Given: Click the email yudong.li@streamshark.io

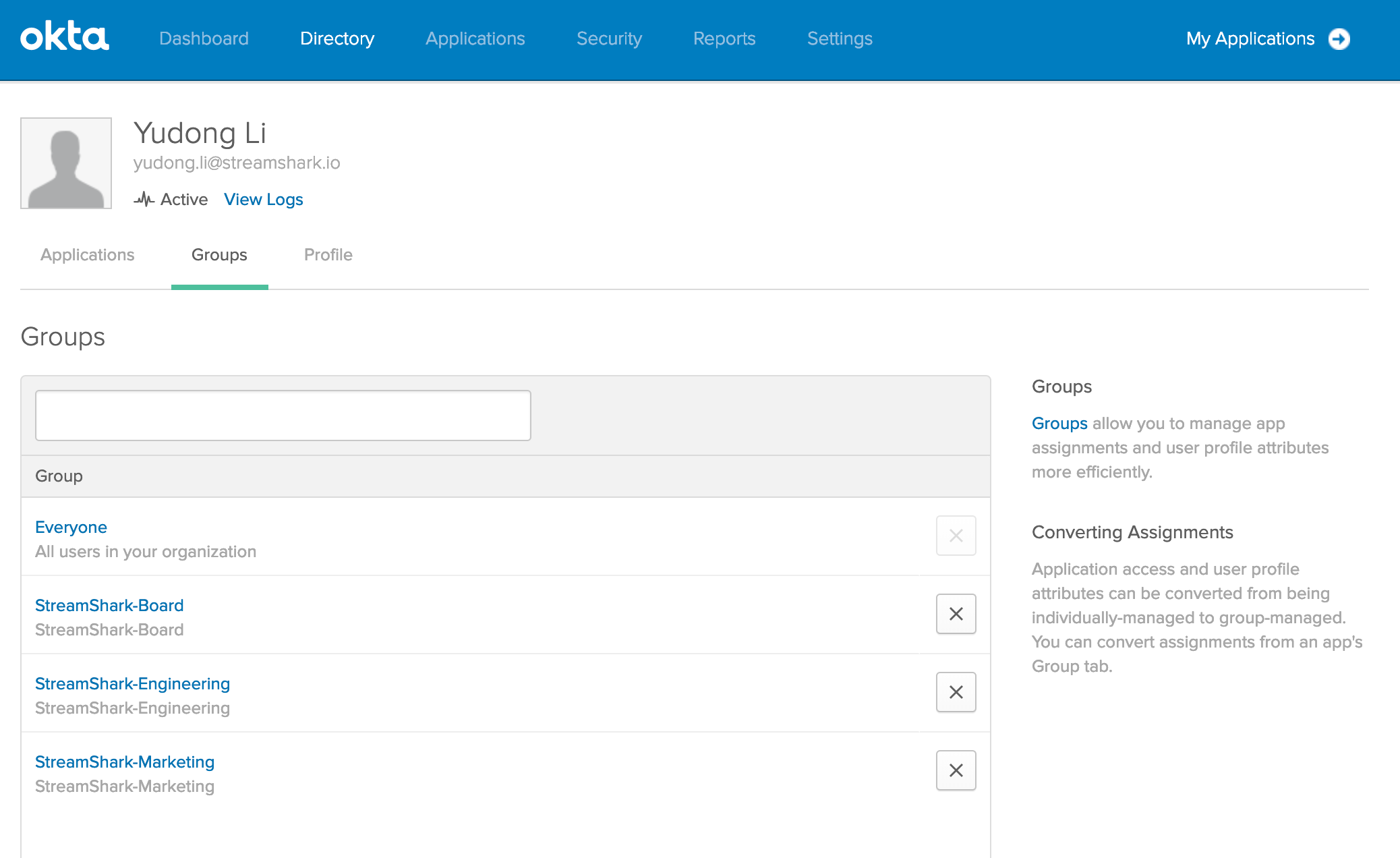Looking at the screenshot, I should click(x=237, y=163).
